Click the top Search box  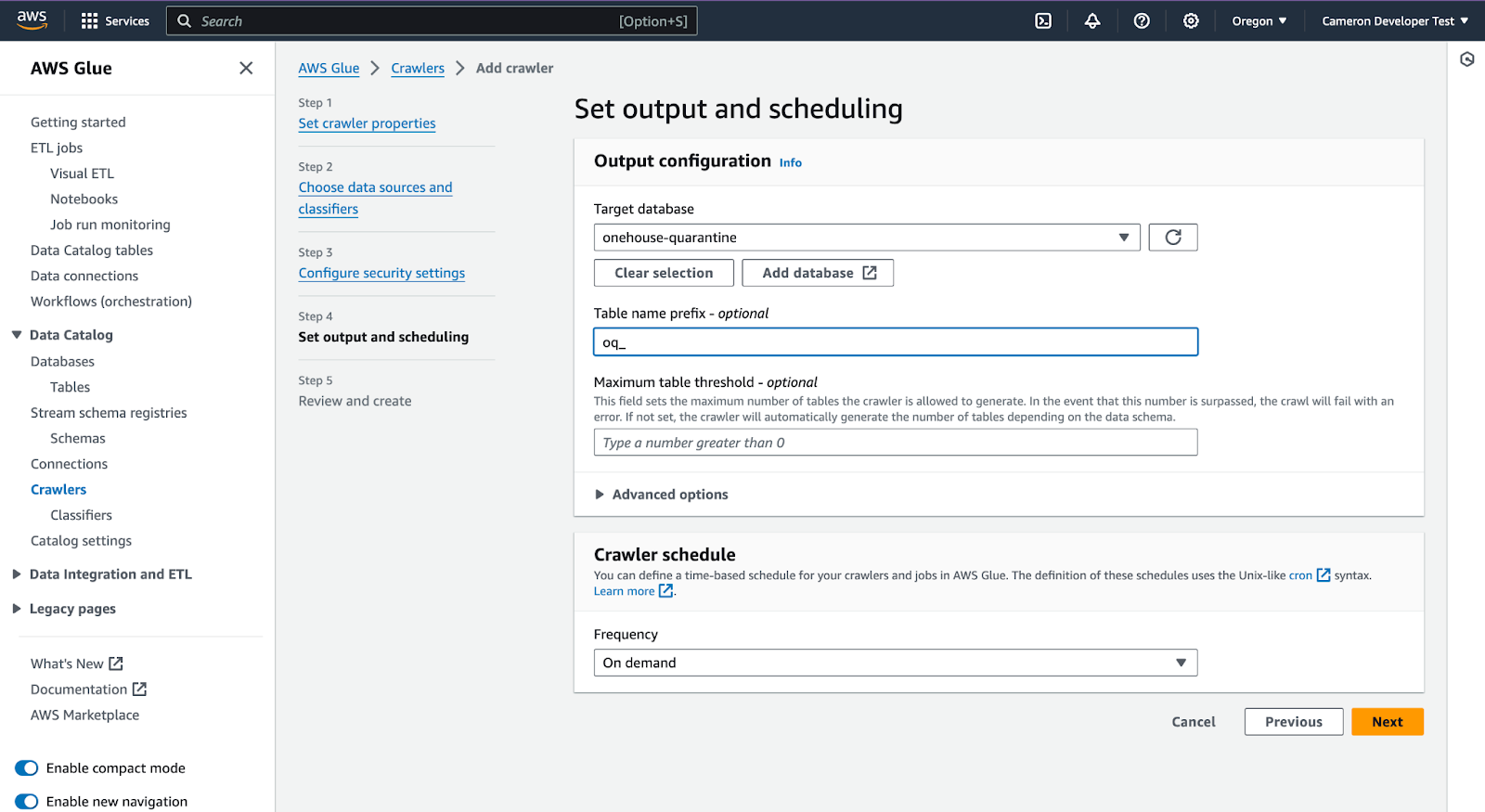click(432, 20)
